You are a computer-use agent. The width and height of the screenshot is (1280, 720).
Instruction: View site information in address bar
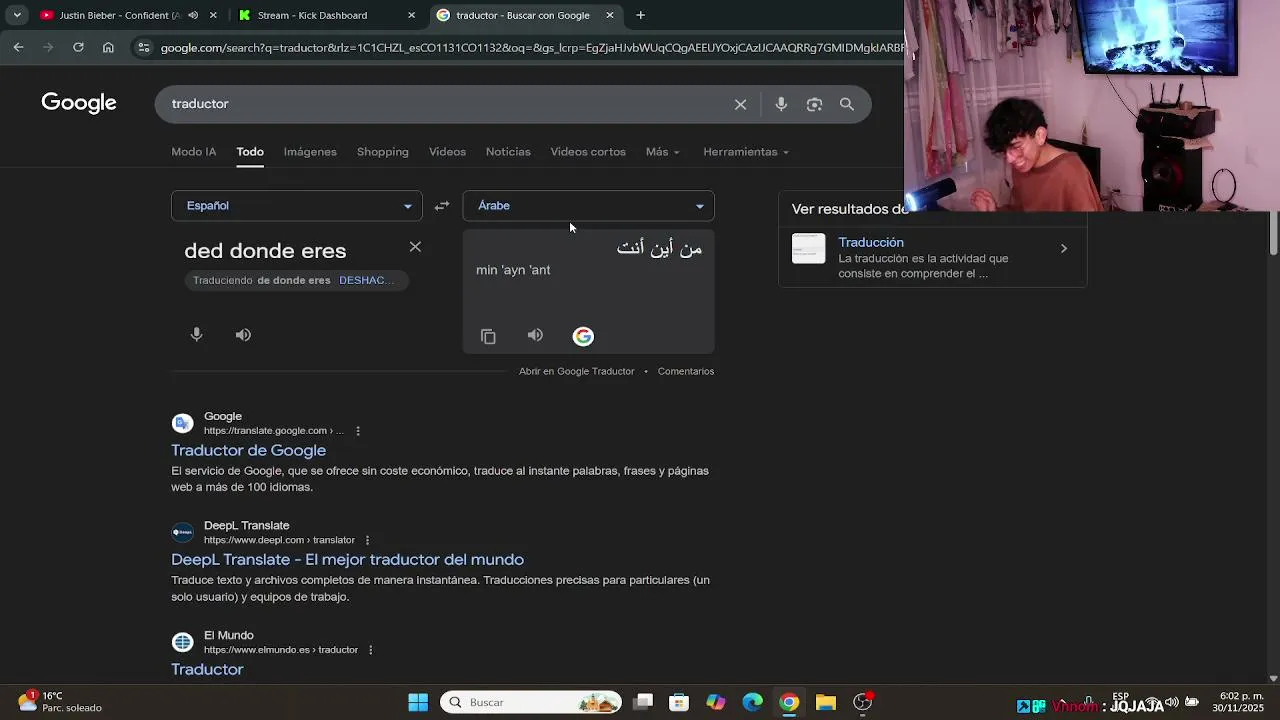(x=144, y=47)
